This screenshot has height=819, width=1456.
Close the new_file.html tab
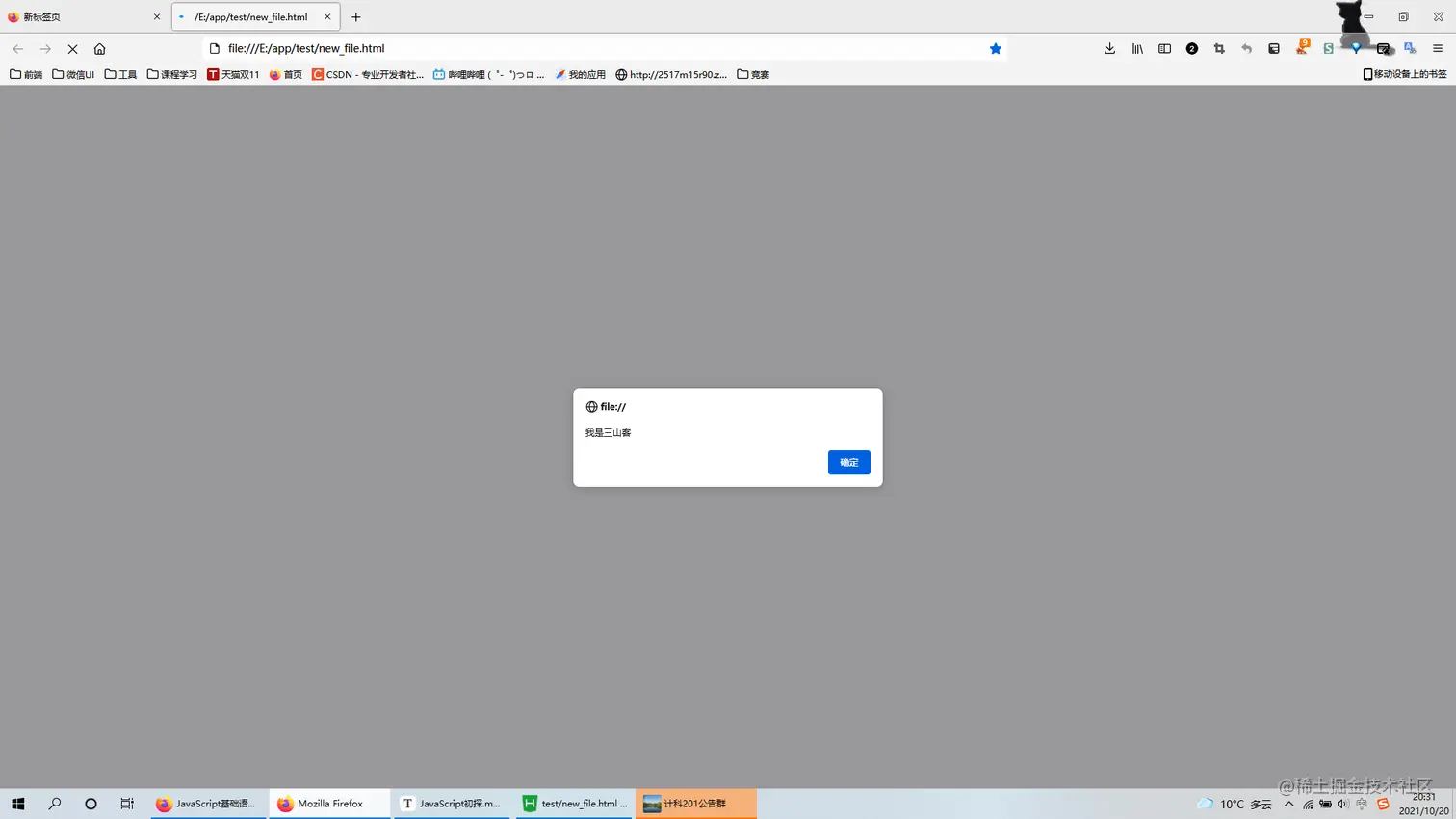click(327, 17)
